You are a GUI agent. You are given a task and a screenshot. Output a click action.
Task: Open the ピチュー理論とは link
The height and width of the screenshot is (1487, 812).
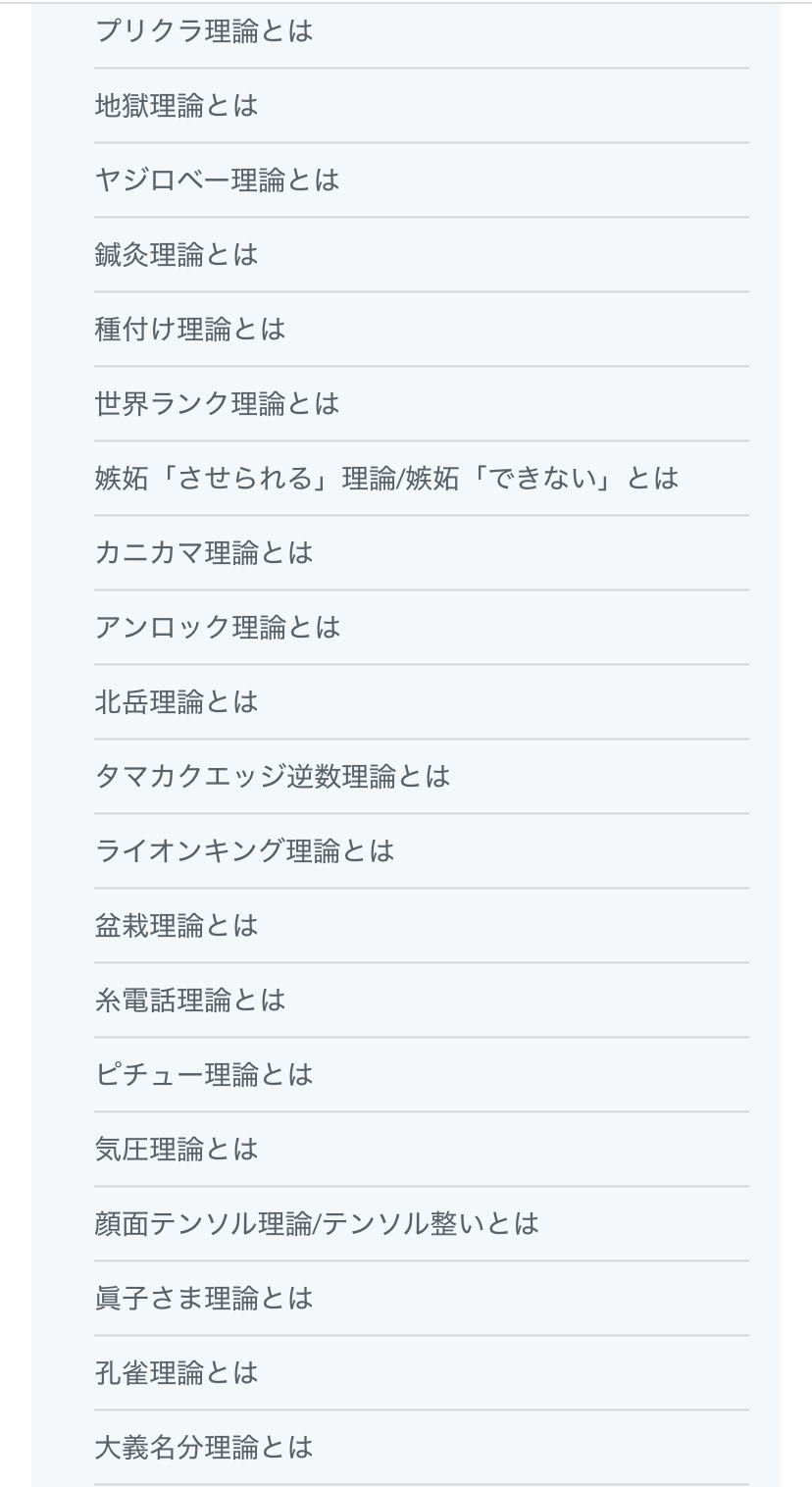click(x=204, y=1075)
